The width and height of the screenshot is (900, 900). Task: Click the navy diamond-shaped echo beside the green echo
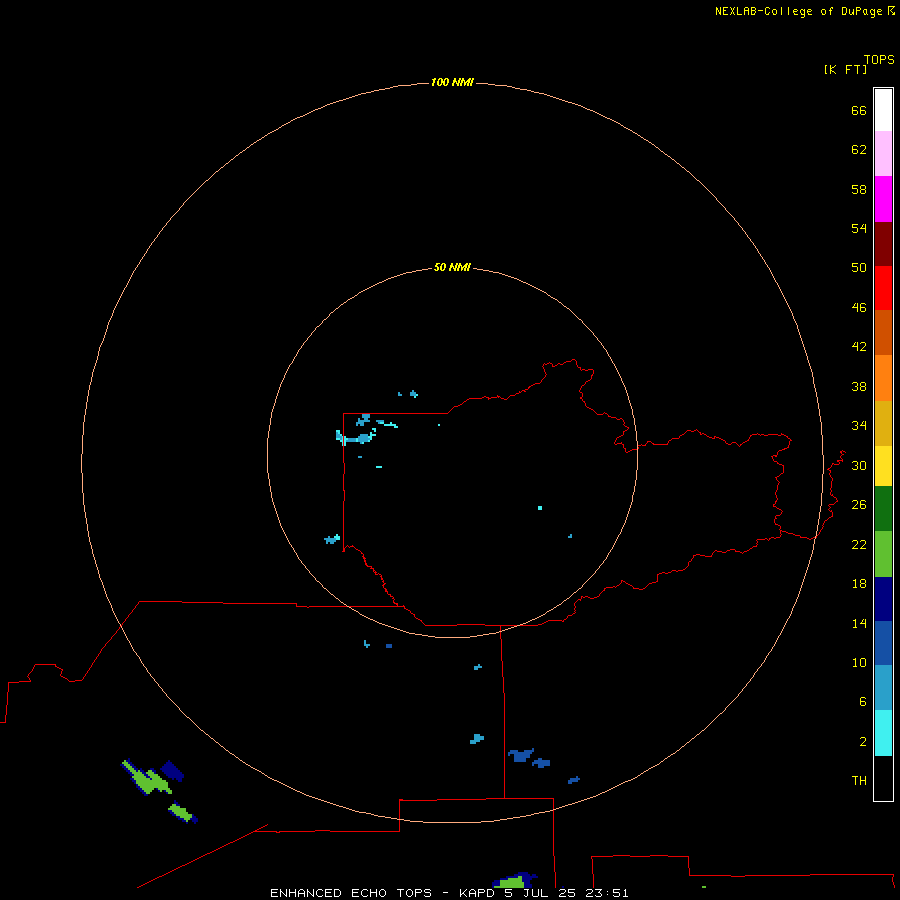(x=172, y=770)
